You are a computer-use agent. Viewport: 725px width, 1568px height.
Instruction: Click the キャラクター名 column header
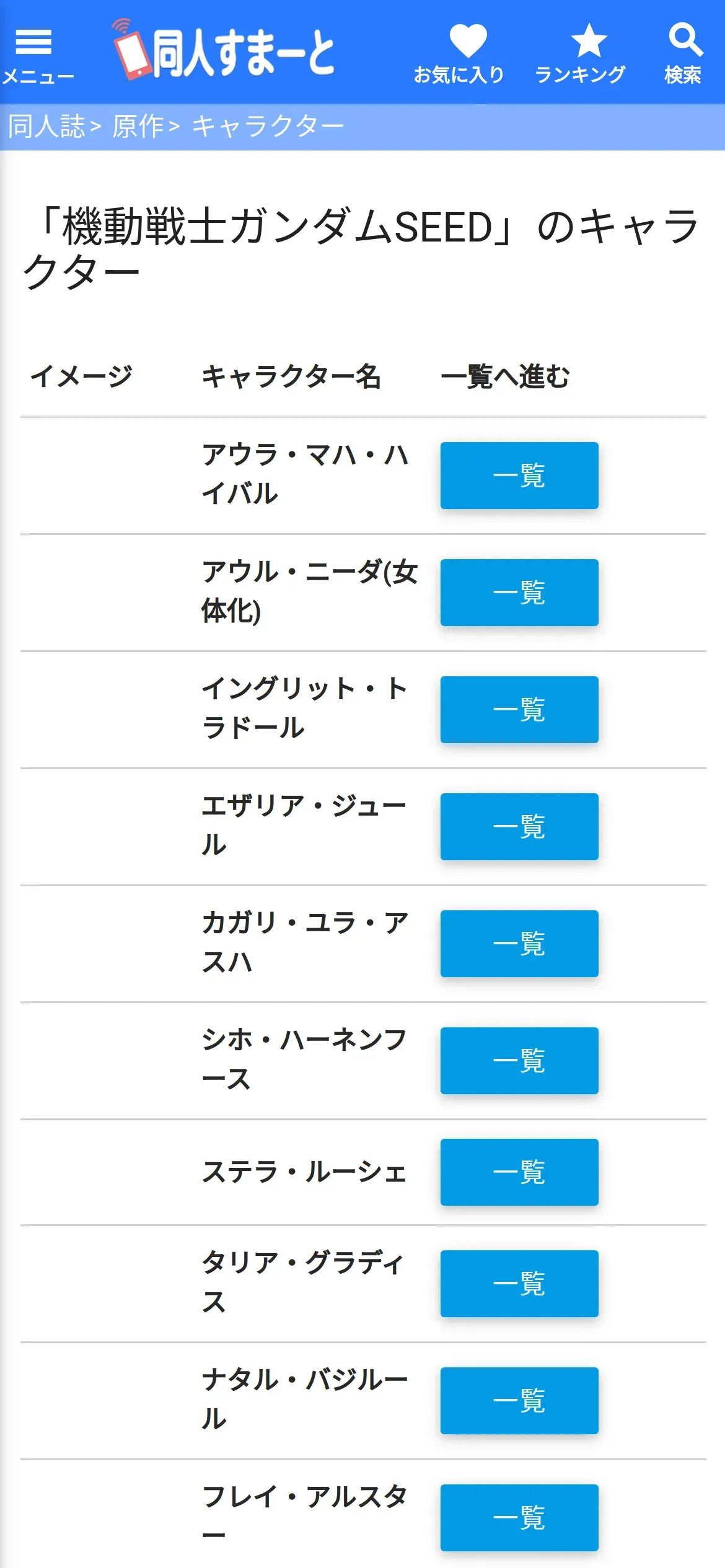291,377
